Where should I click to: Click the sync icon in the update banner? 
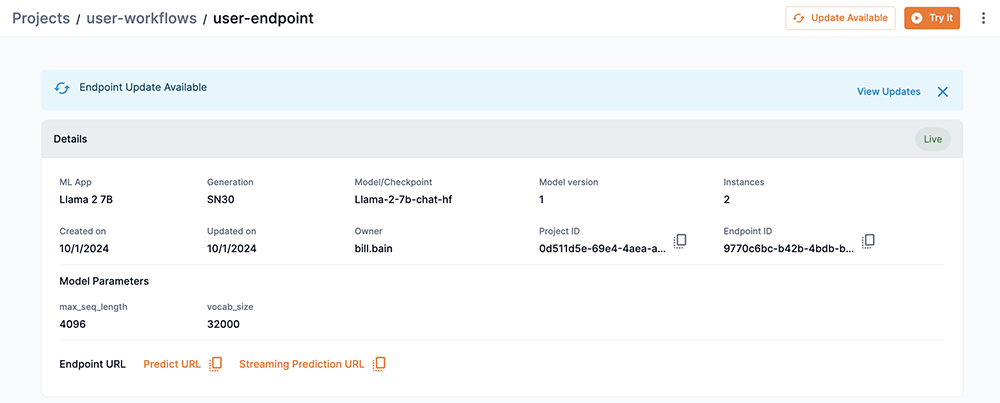(x=62, y=88)
